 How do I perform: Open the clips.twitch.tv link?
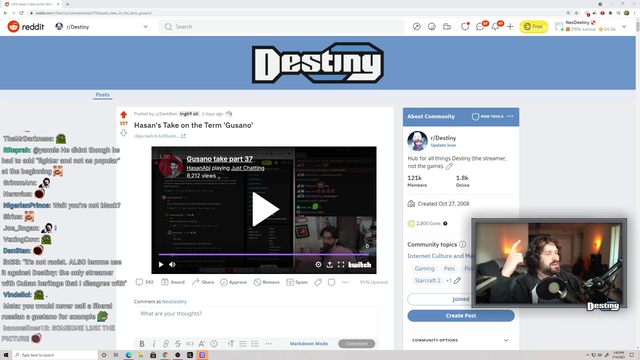click(160, 136)
